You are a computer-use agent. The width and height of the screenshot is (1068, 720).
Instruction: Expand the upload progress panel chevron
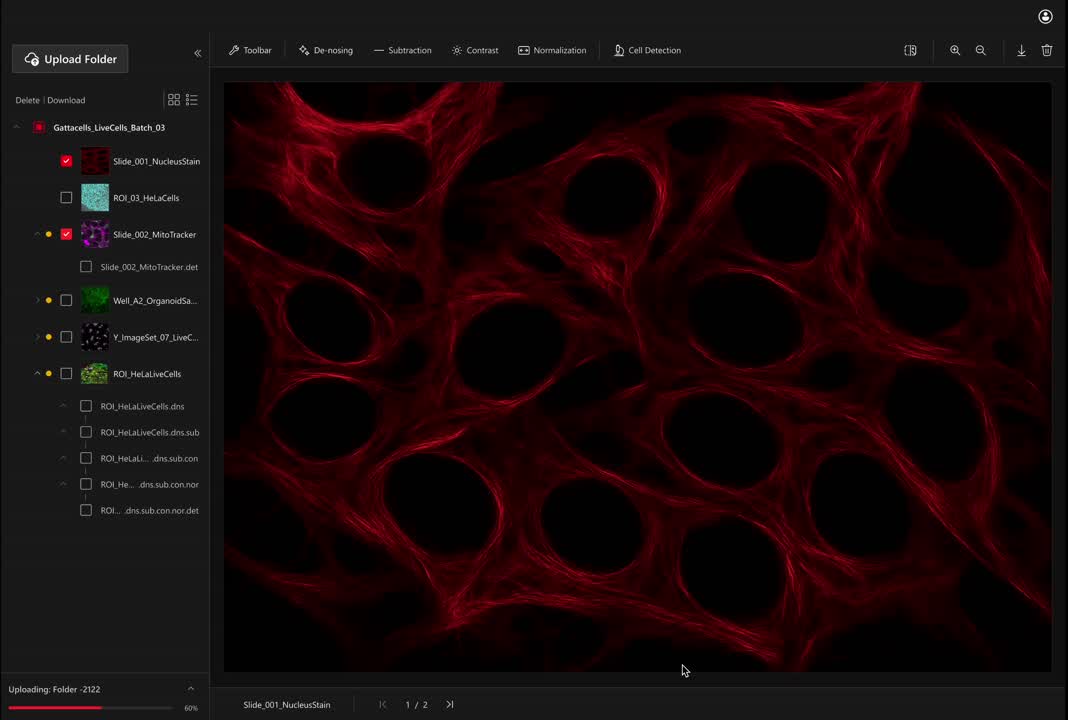[191, 689]
